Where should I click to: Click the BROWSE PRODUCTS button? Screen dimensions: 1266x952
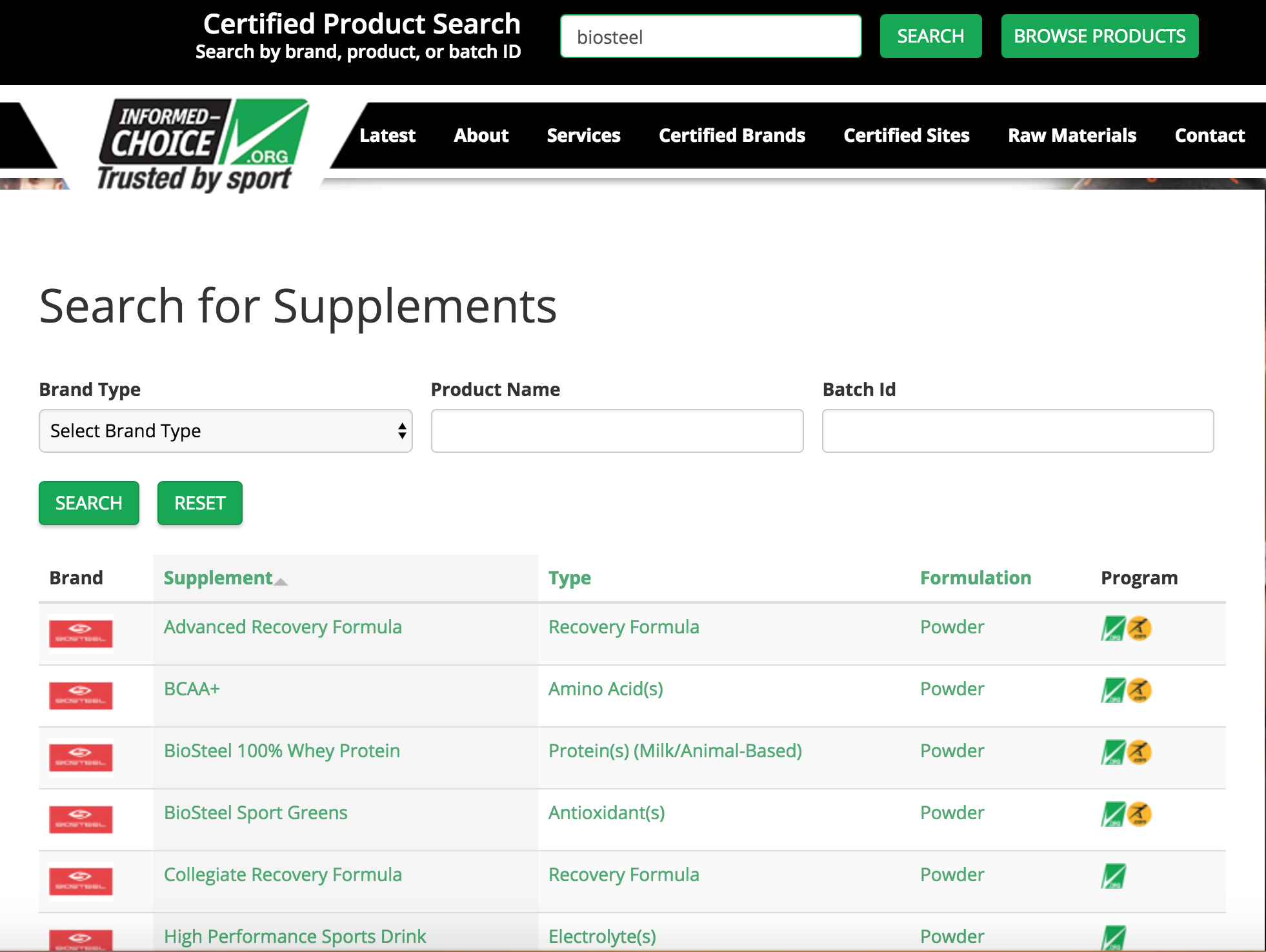[1100, 36]
